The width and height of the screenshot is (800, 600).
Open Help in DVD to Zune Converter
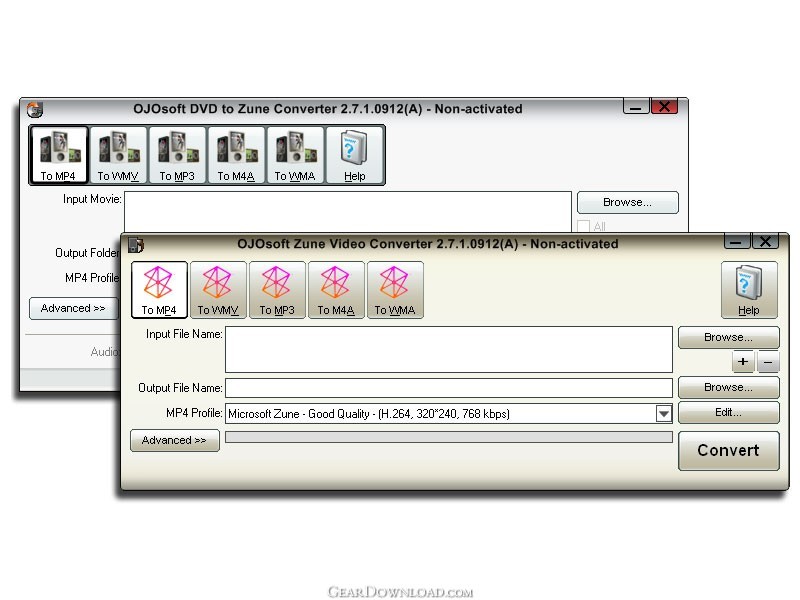click(x=354, y=155)
